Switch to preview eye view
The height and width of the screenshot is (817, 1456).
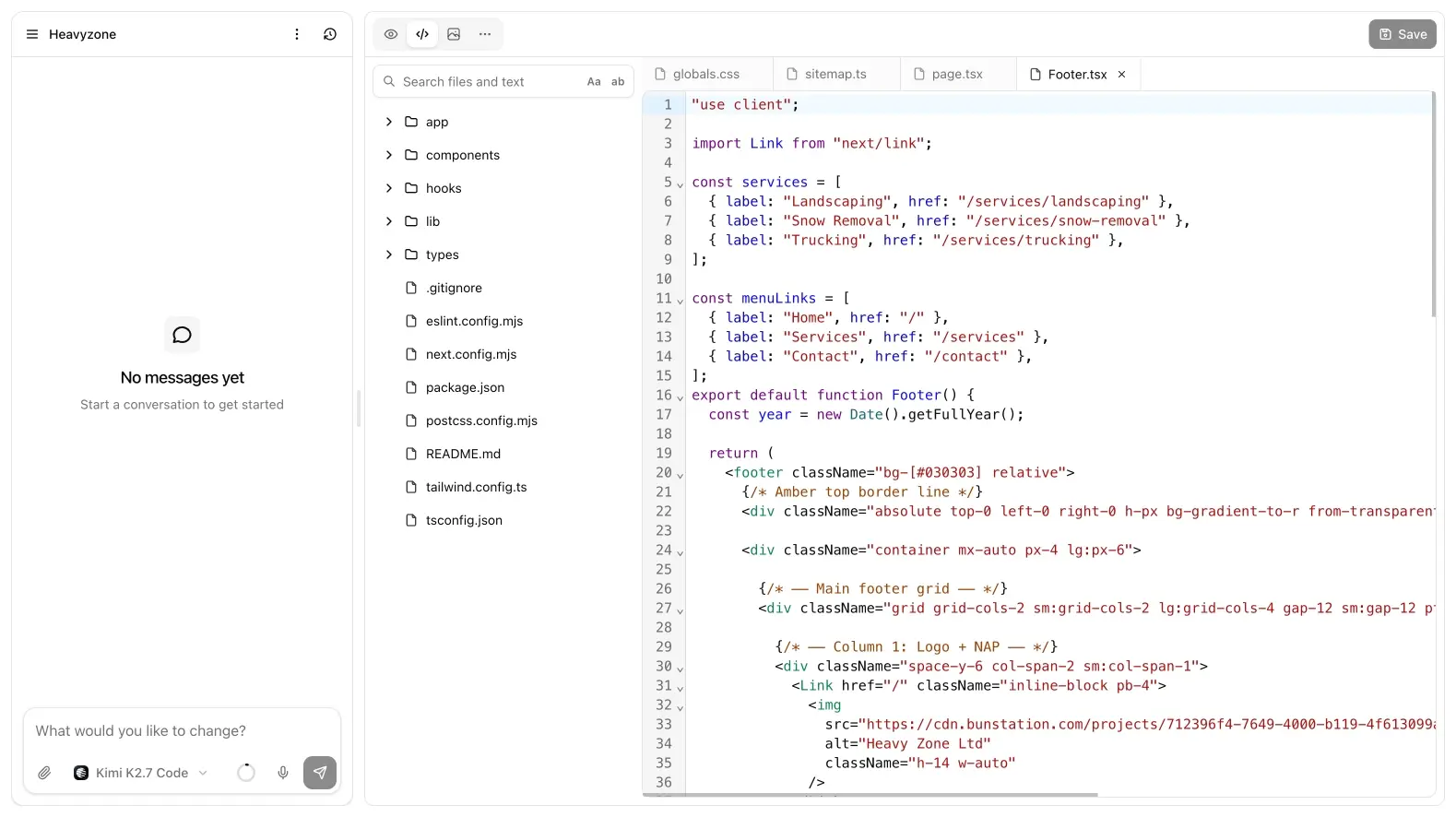click(391, 34)
